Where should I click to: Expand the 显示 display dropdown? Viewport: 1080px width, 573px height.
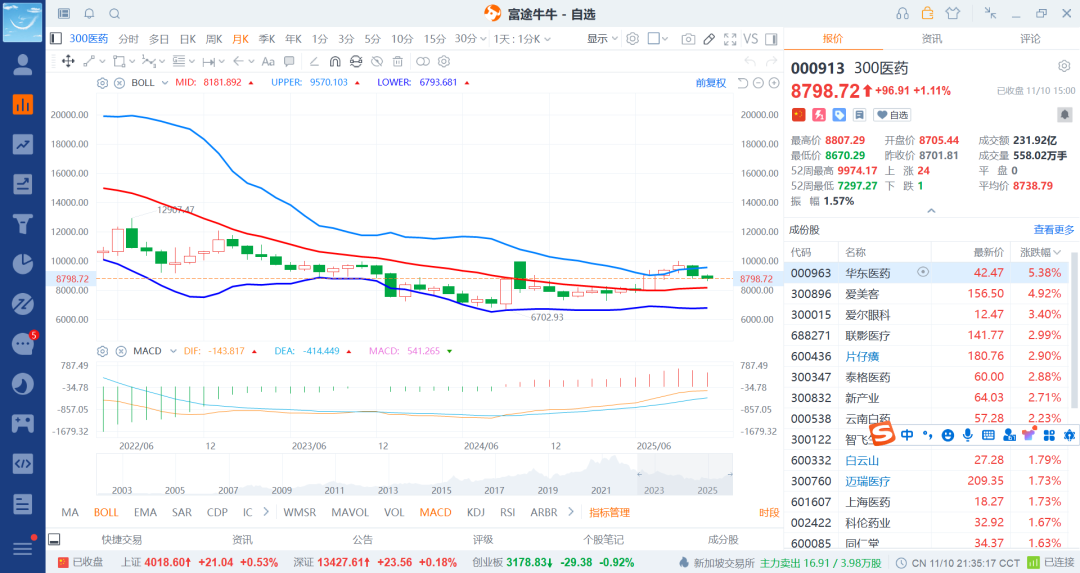coord(601,39)
